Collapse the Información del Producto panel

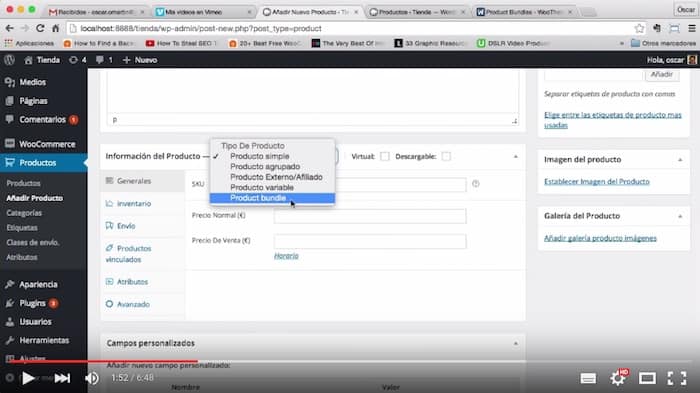click(516, 157)
